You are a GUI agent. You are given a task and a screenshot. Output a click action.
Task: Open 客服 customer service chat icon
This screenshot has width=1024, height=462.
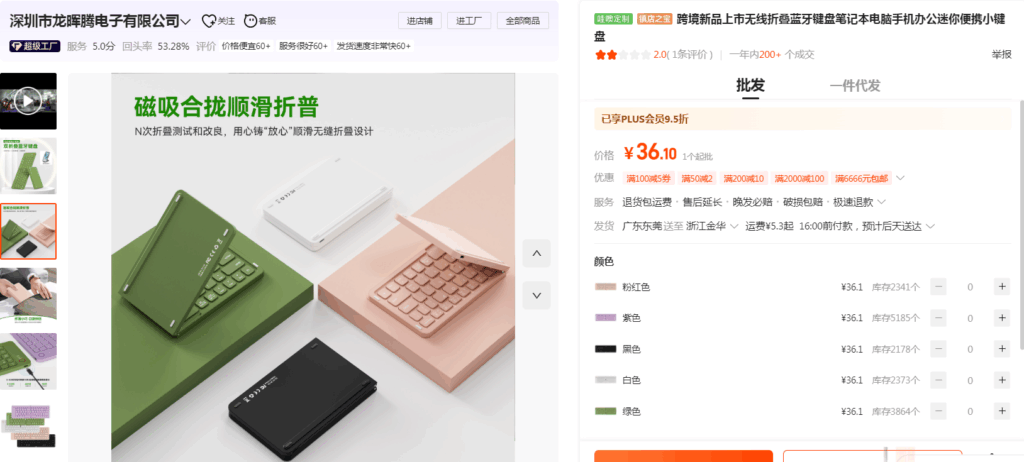250,21
